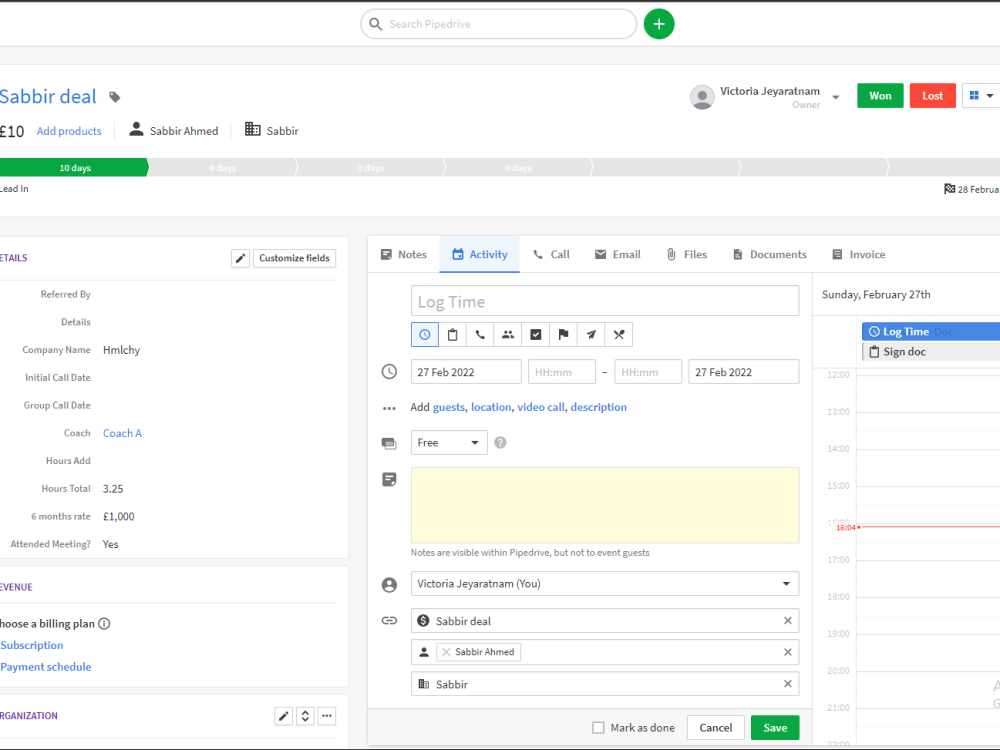The image size is (1000, 750).
Task: Select the lunch crossed utensils activity type
Action: [x=619, y=334]
